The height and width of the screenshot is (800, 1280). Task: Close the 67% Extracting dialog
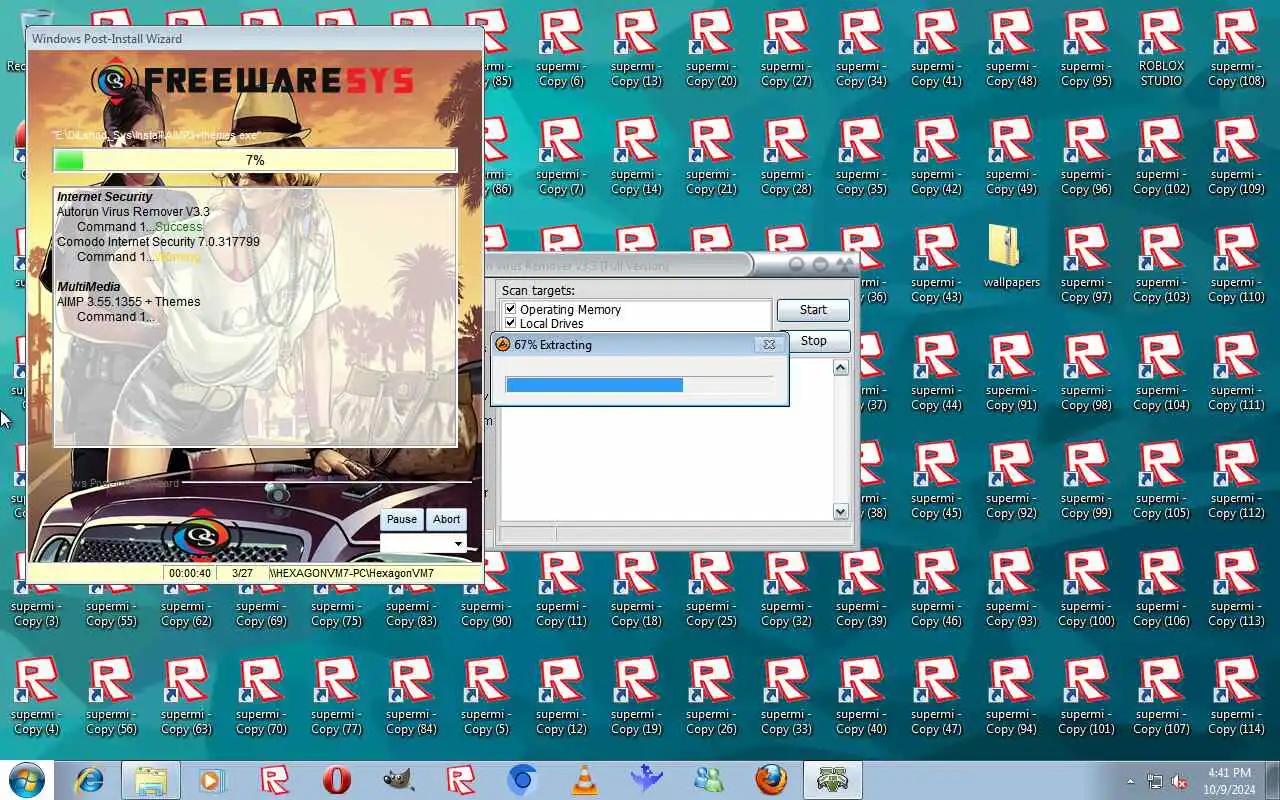point(769,344)
